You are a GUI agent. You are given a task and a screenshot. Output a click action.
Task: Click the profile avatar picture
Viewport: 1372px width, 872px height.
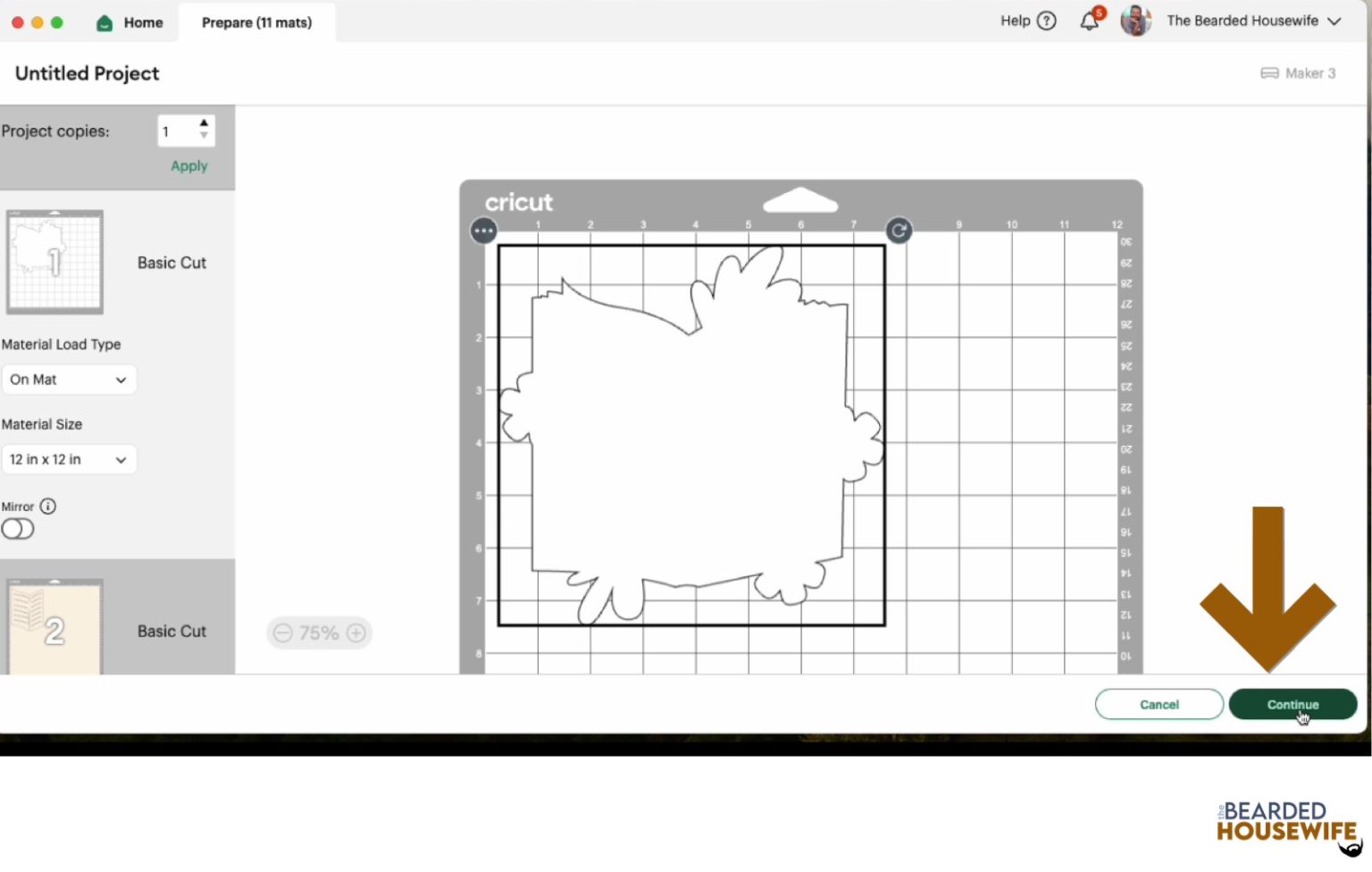1135,21
